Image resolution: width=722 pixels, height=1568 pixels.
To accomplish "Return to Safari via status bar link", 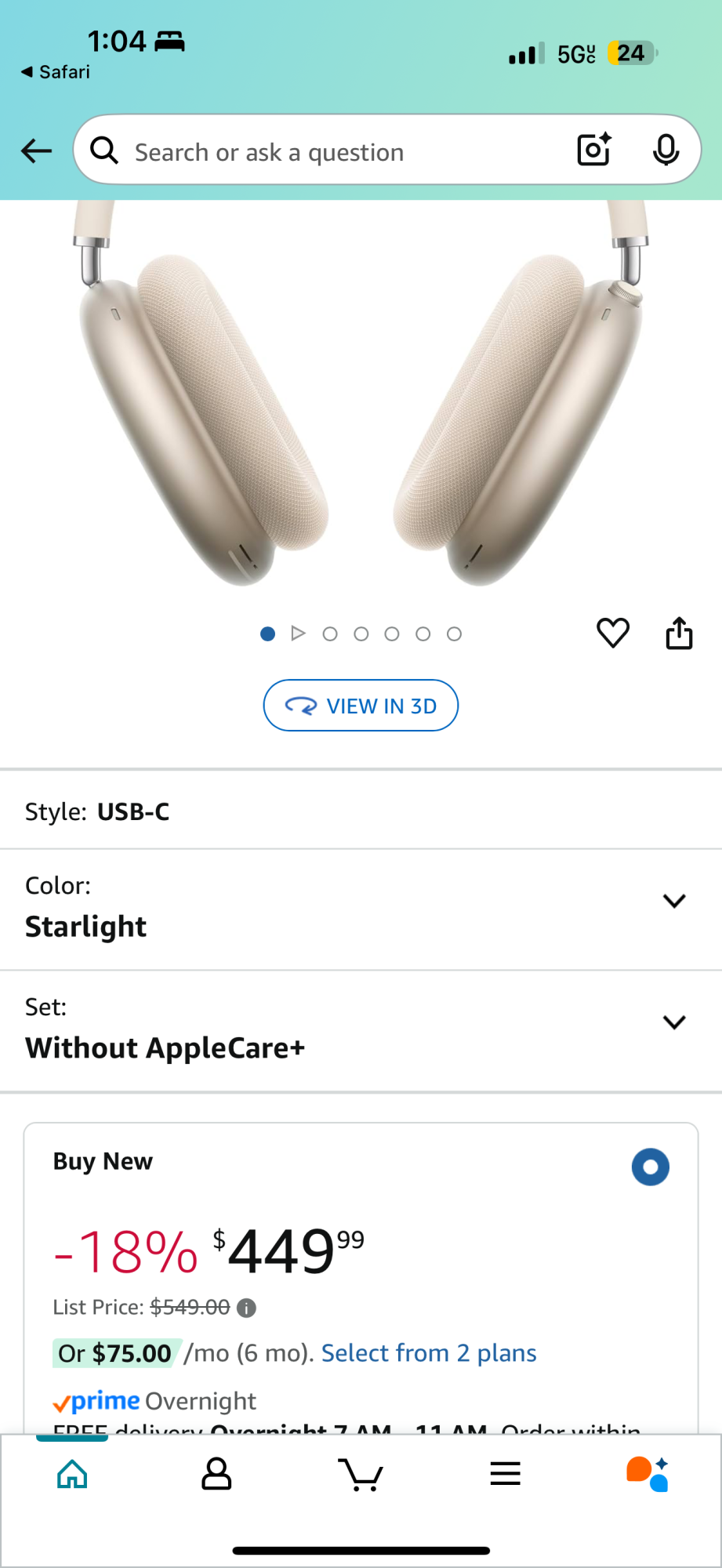I will click(55, 72).
